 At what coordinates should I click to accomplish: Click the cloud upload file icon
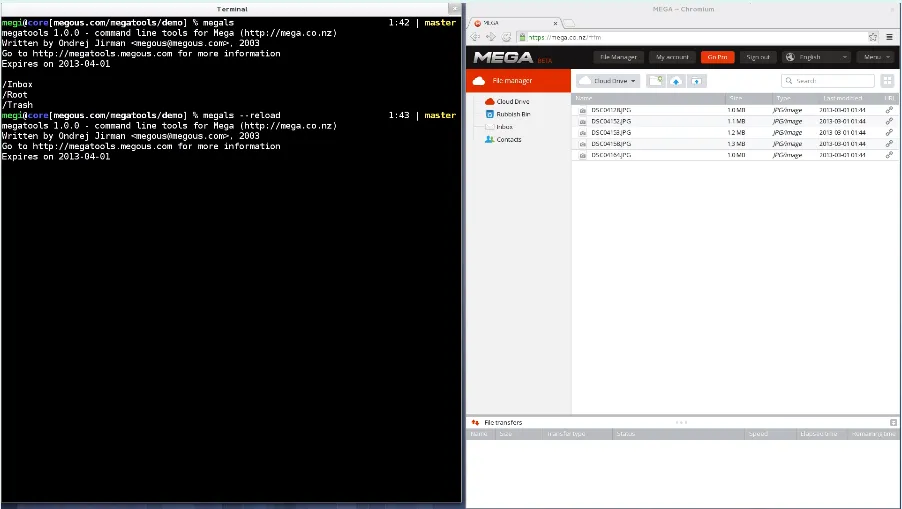click(x=676, y=81)
